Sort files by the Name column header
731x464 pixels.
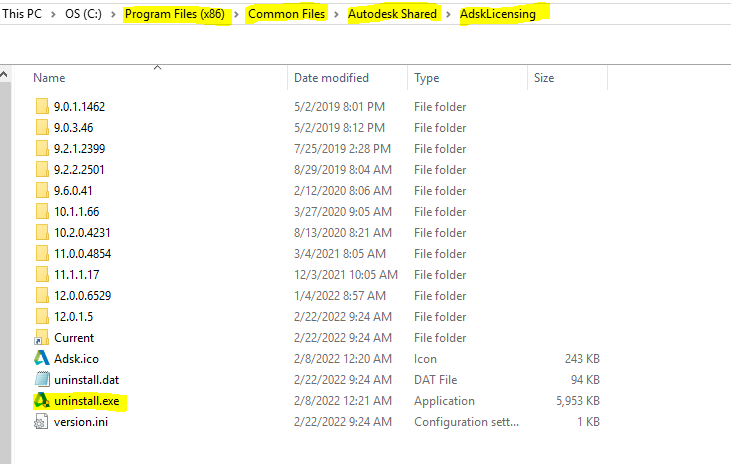click(x=49, y=78)
